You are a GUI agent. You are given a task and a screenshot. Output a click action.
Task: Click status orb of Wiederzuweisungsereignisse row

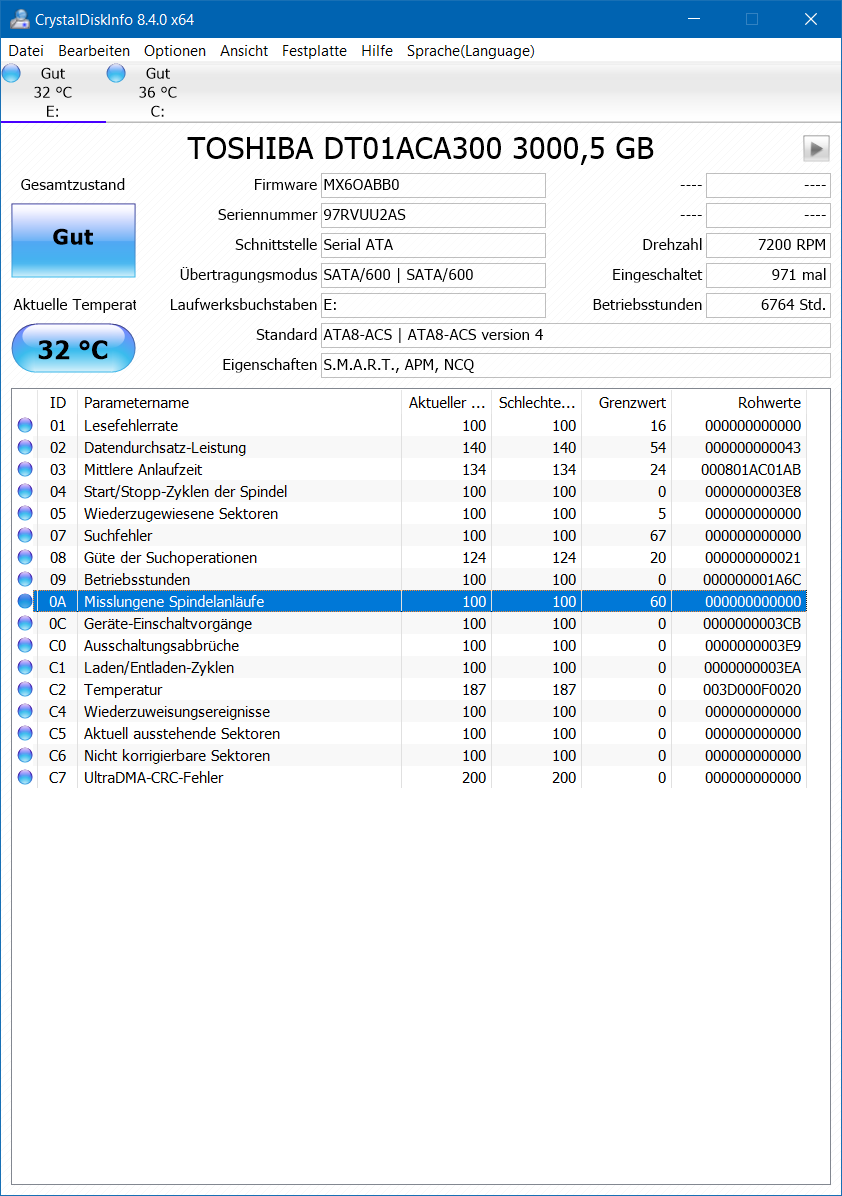coord(25,711)
